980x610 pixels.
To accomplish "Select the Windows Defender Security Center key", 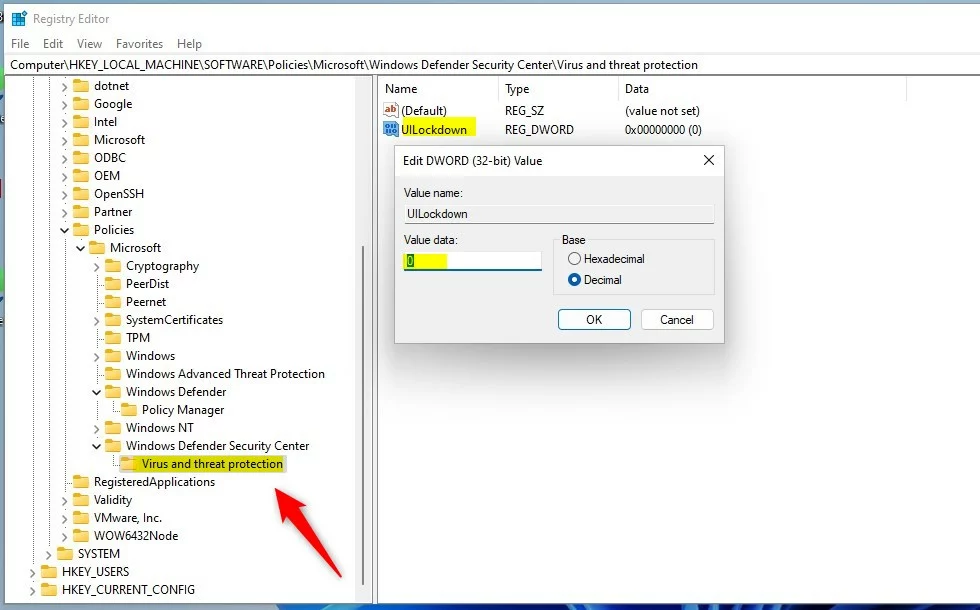I will pos(218,446).
